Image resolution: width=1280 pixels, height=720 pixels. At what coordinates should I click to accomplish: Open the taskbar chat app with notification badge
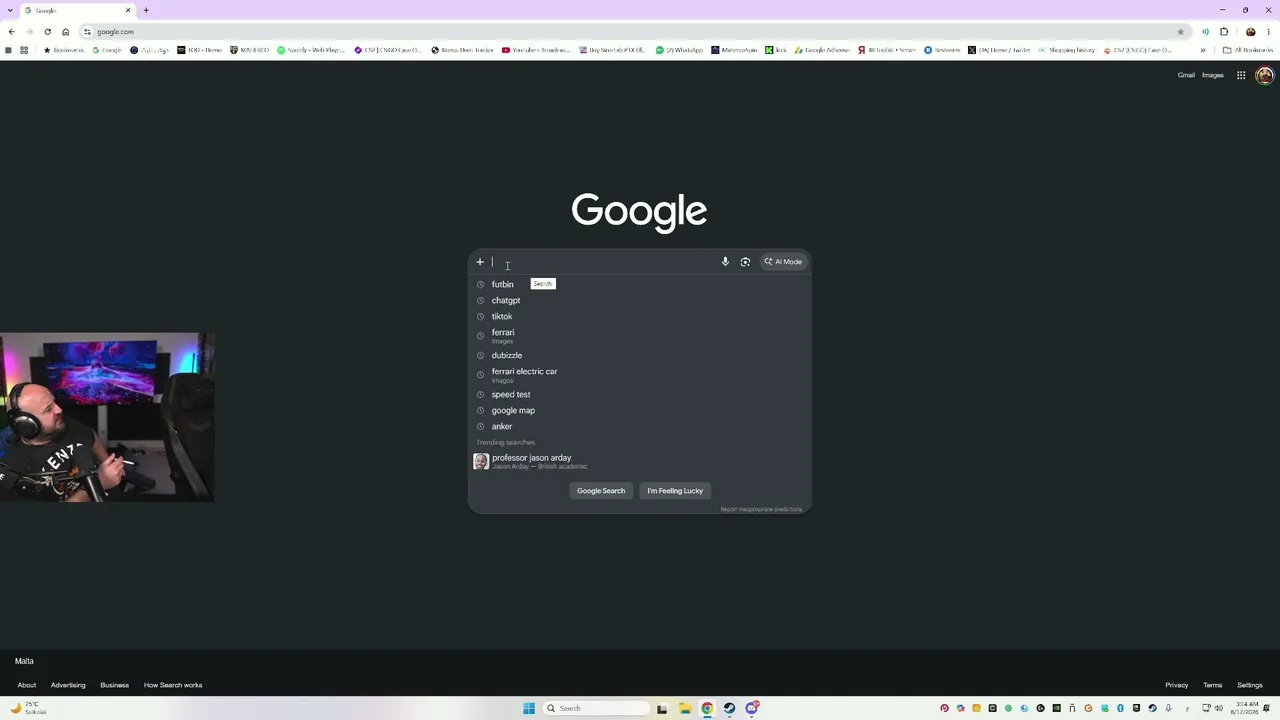click(x=752, y=708)
